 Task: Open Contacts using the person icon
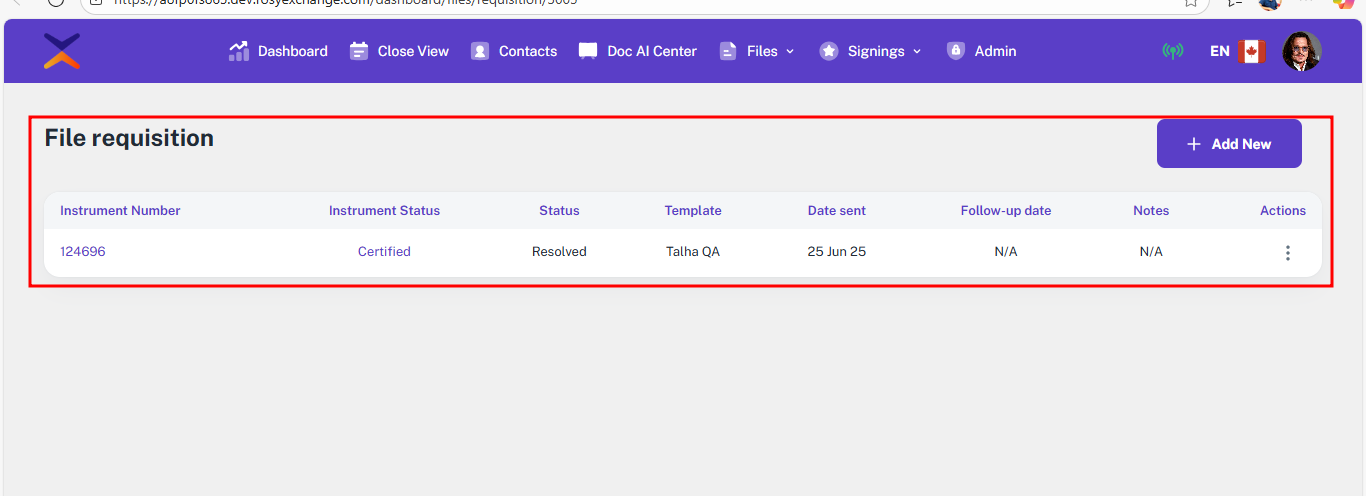coord(480,51)
